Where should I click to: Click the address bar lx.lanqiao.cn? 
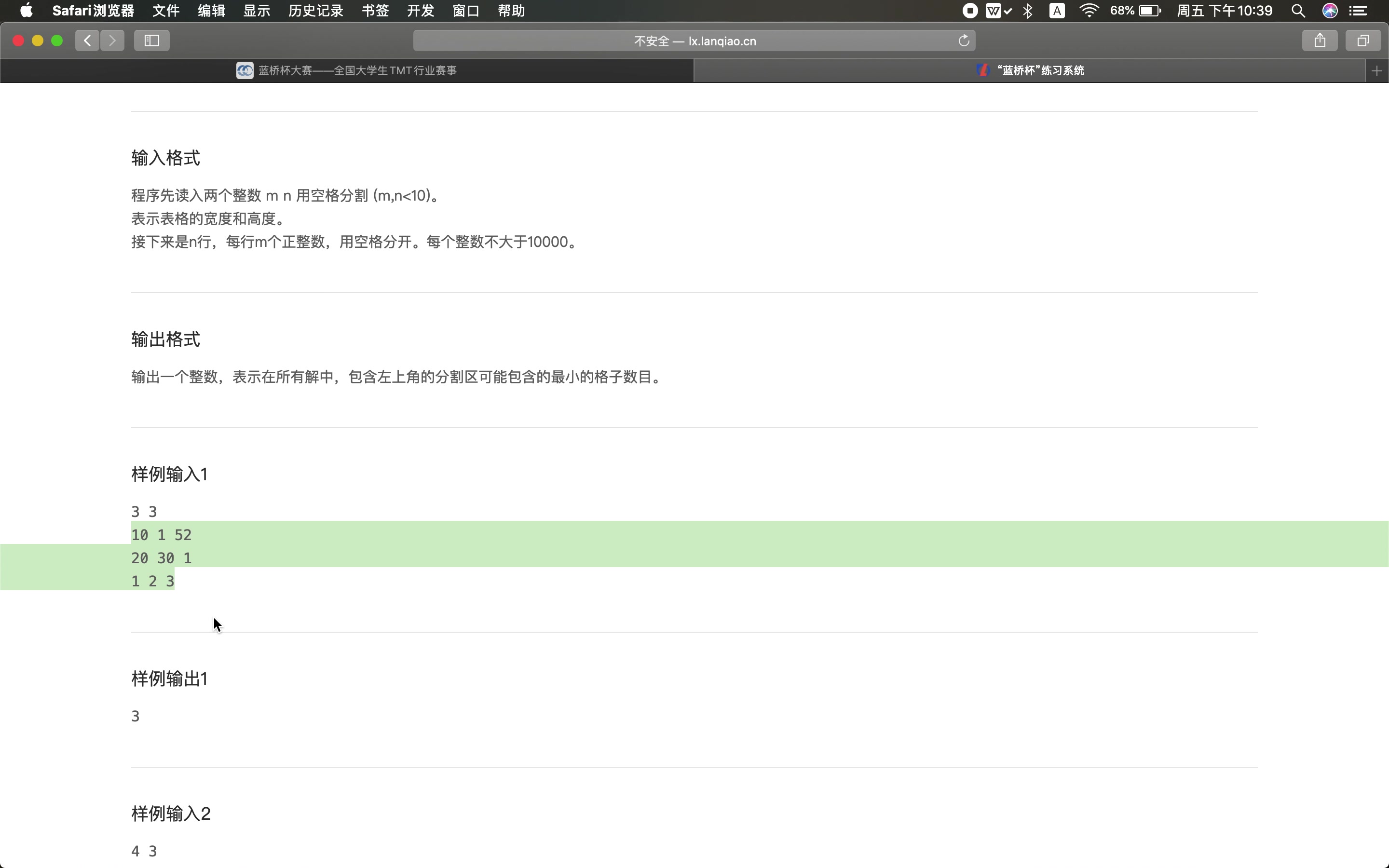point(694,41)
